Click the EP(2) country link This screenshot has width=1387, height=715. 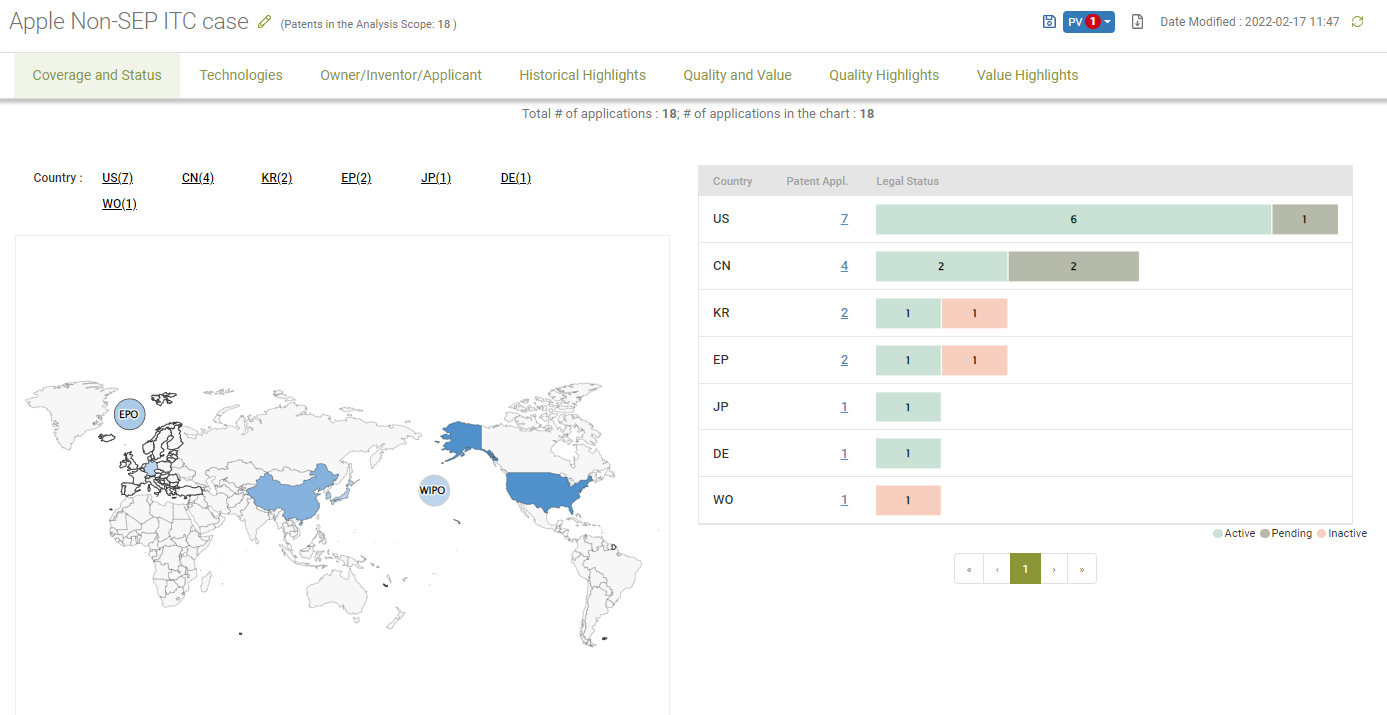pyautogui.click(x=357, y=178)
